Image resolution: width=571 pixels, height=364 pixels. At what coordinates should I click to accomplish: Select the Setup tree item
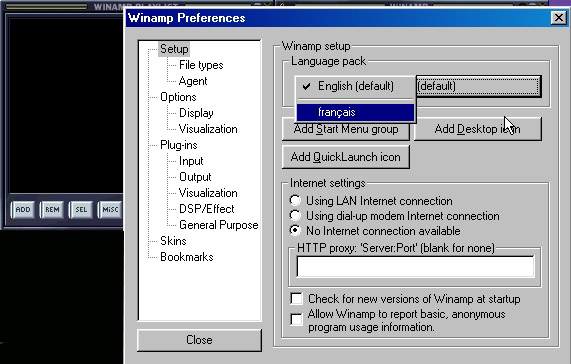[x=174, y=49]
